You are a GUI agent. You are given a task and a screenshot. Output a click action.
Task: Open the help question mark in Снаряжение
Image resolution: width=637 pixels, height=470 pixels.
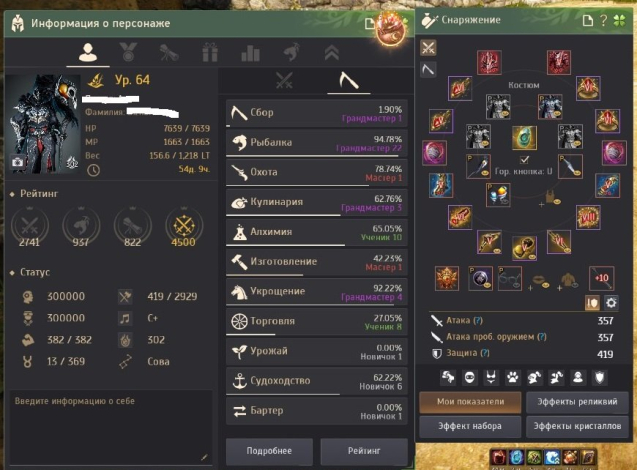pyautogui.click(x=604, y=20)
